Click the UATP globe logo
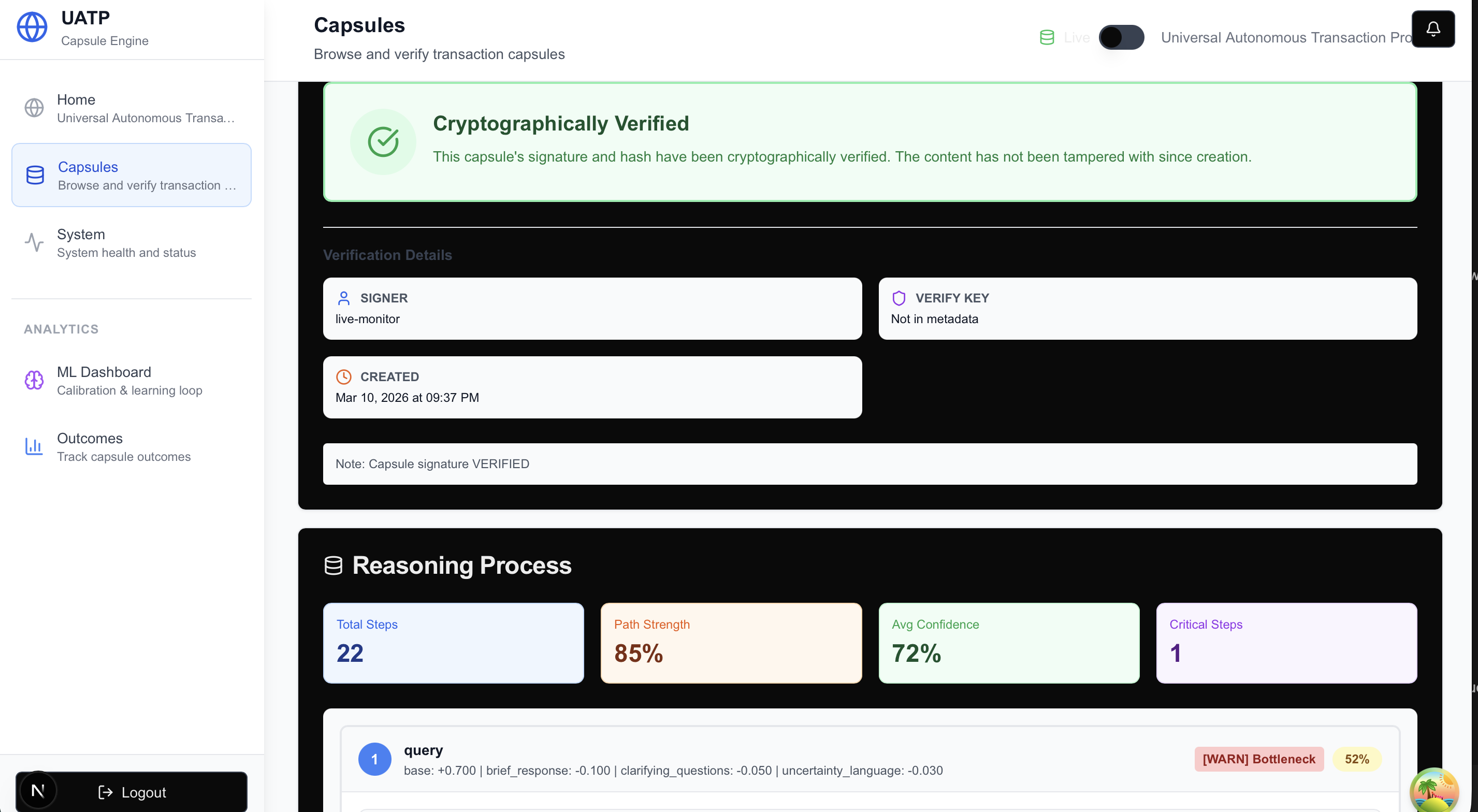This screenshot has width=1478, height=812. [33, 26]
